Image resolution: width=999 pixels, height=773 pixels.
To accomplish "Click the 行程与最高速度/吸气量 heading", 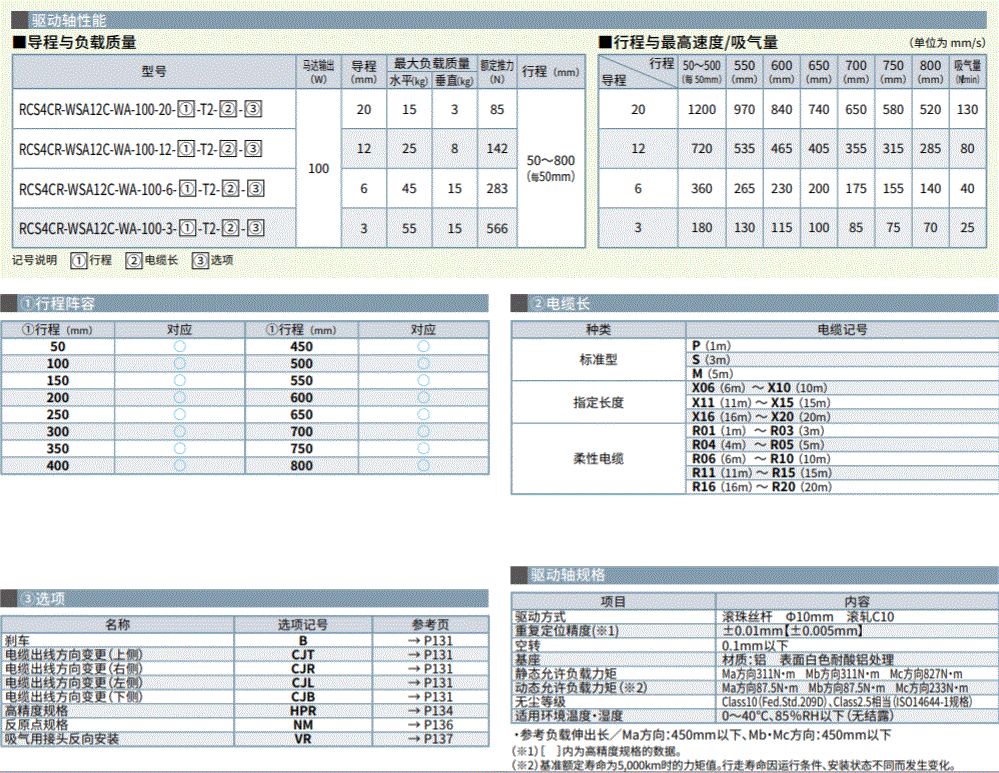I will [x=688, y=43].
